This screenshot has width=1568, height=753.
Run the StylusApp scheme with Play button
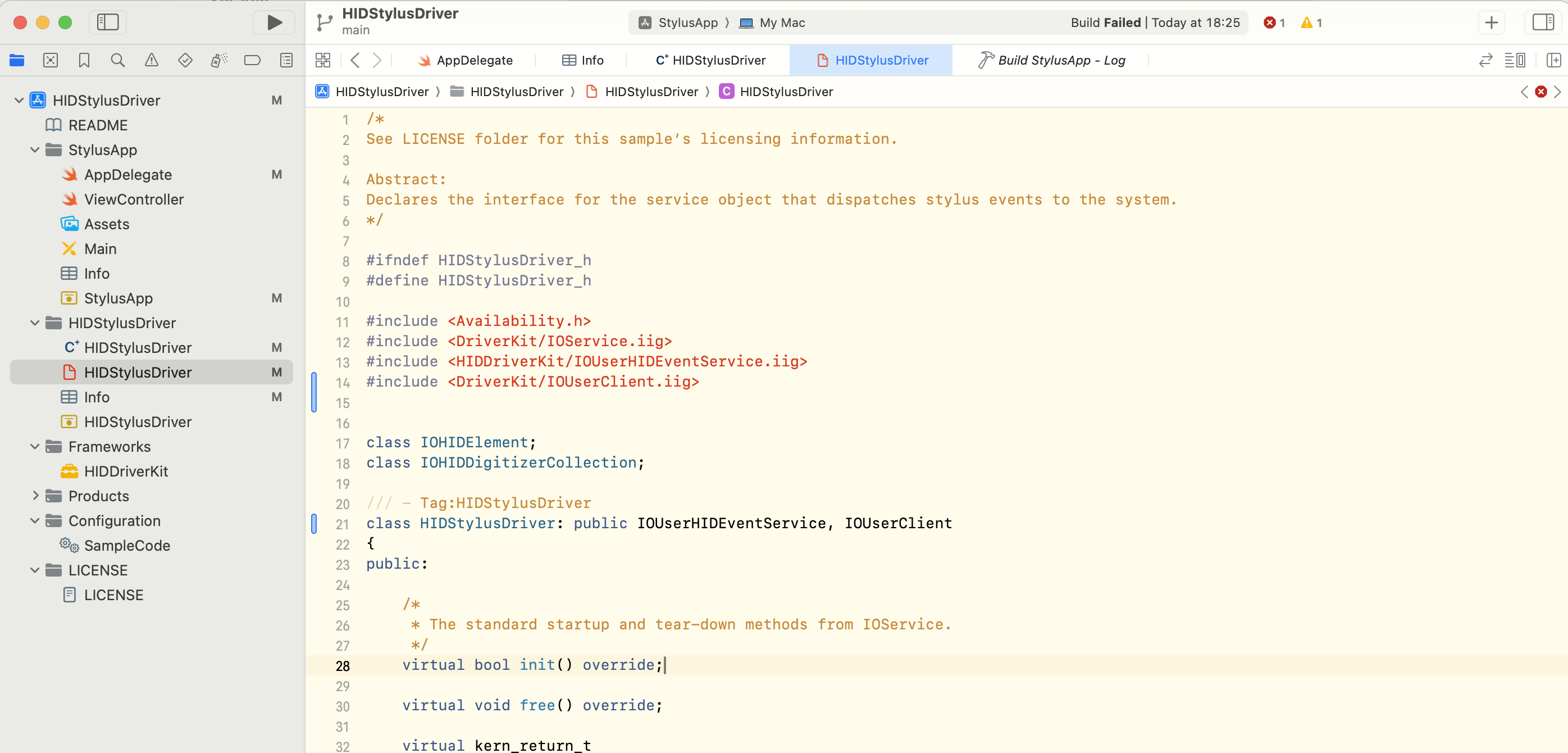275,22
